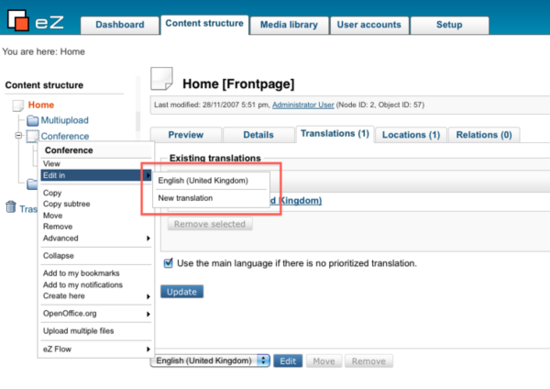The image size is (550, 389).
Task: Toggle the use main language checkbox
Action: 168,263
